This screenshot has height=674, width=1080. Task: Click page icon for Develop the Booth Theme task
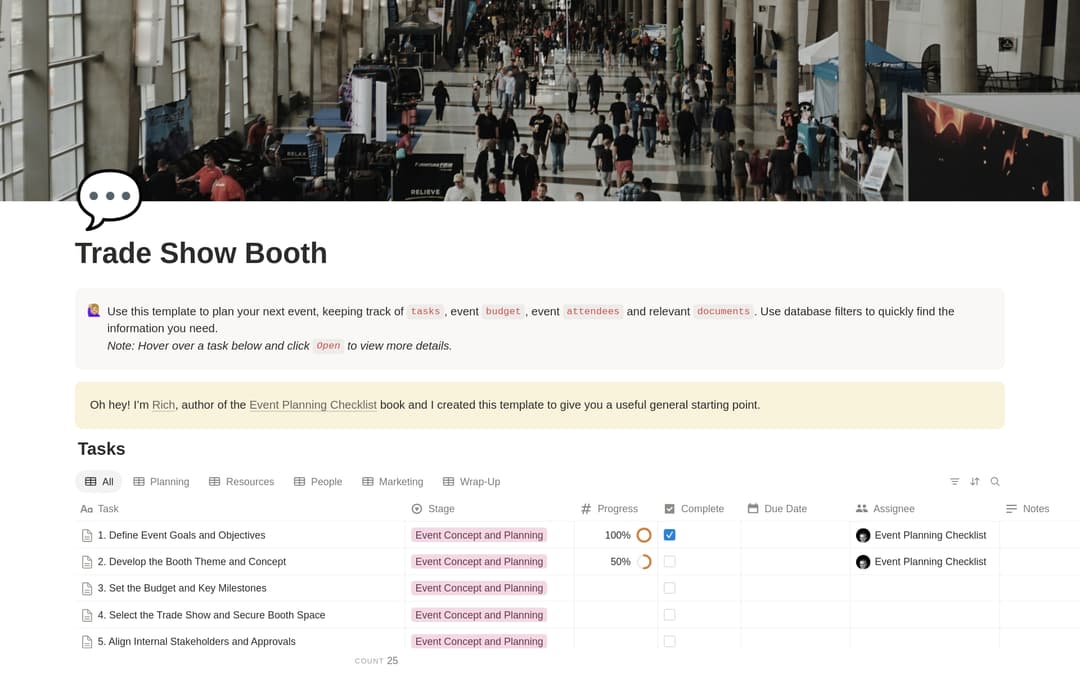click(87, 562)
